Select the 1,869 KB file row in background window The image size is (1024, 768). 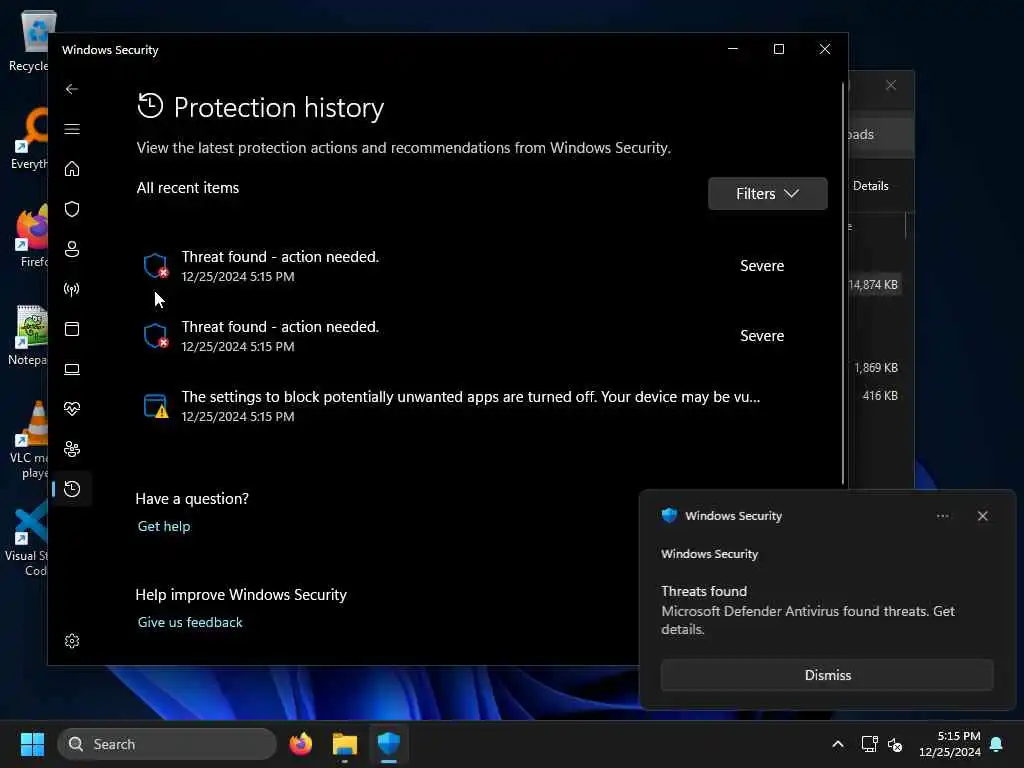coord(876,368)
